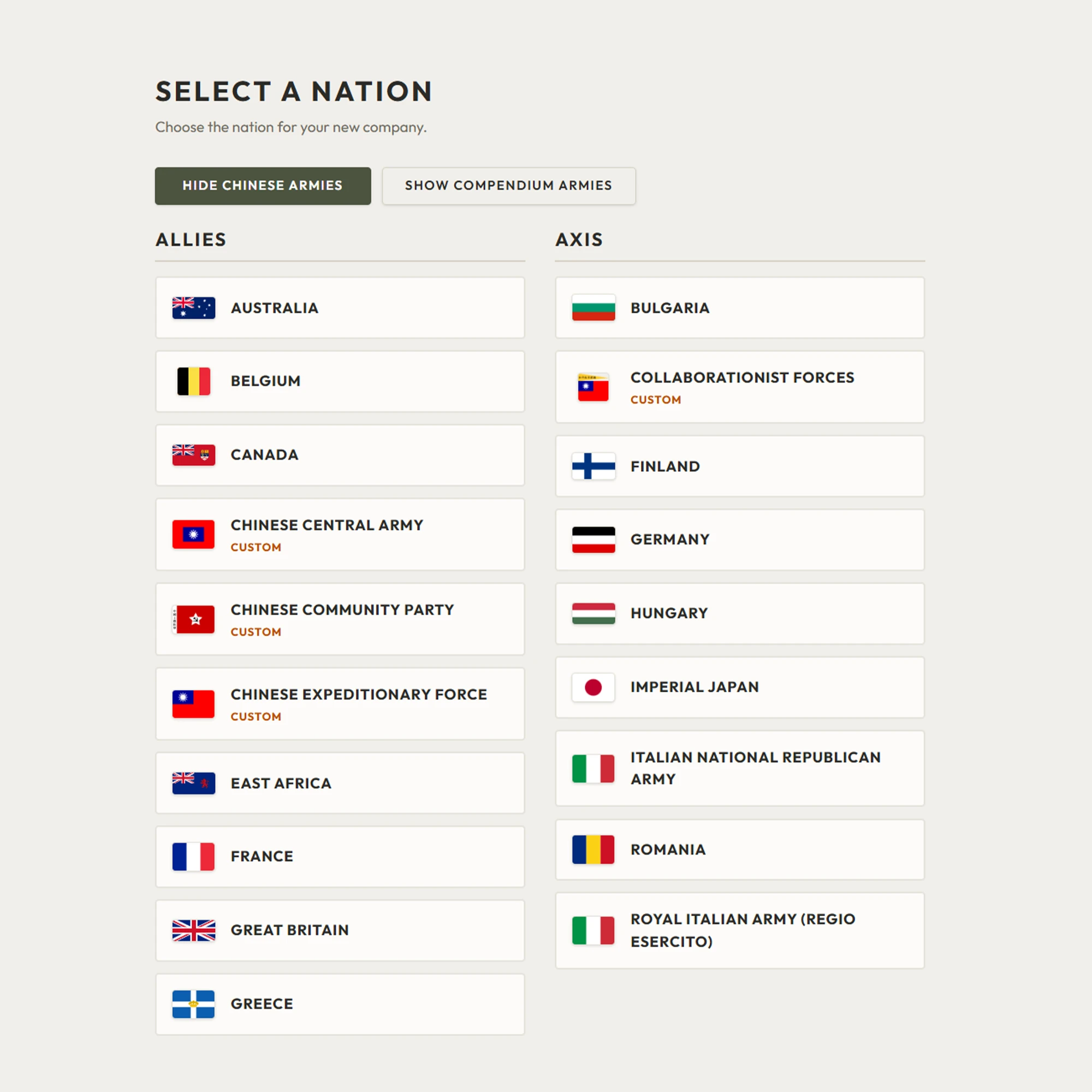Click the Collaborationist Forces flag icon
Image resolution: width=1092 pixels, height=1092 pixels.
click(x=594, y=387)
